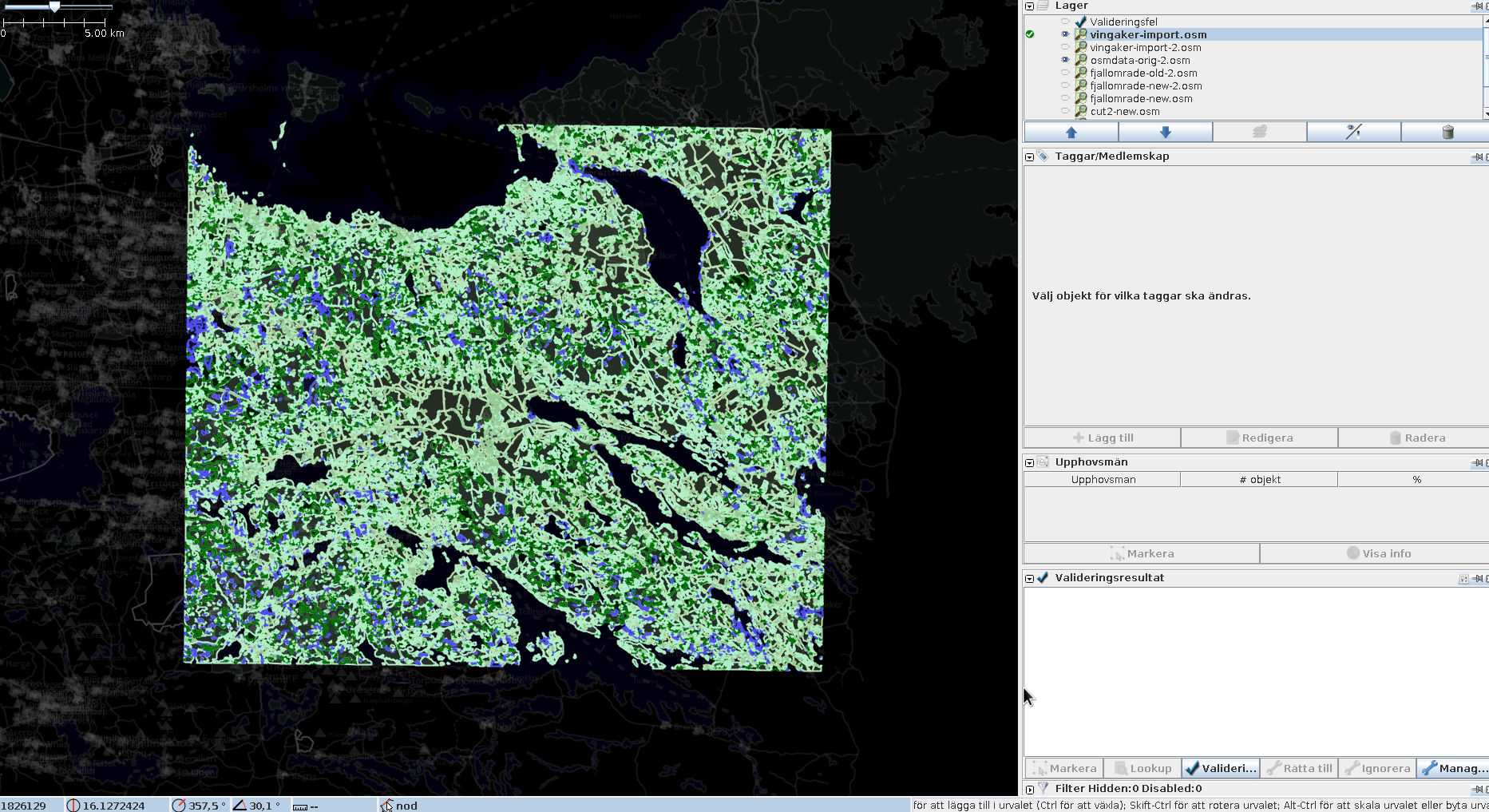Click the zoom slider handle on map
1489x812 pixels.
point(54,6)
